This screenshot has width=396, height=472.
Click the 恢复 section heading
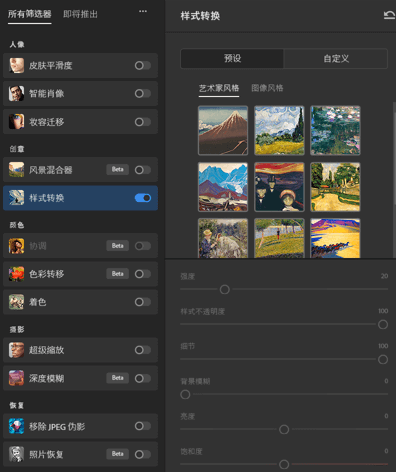click(x=17, y=405)
